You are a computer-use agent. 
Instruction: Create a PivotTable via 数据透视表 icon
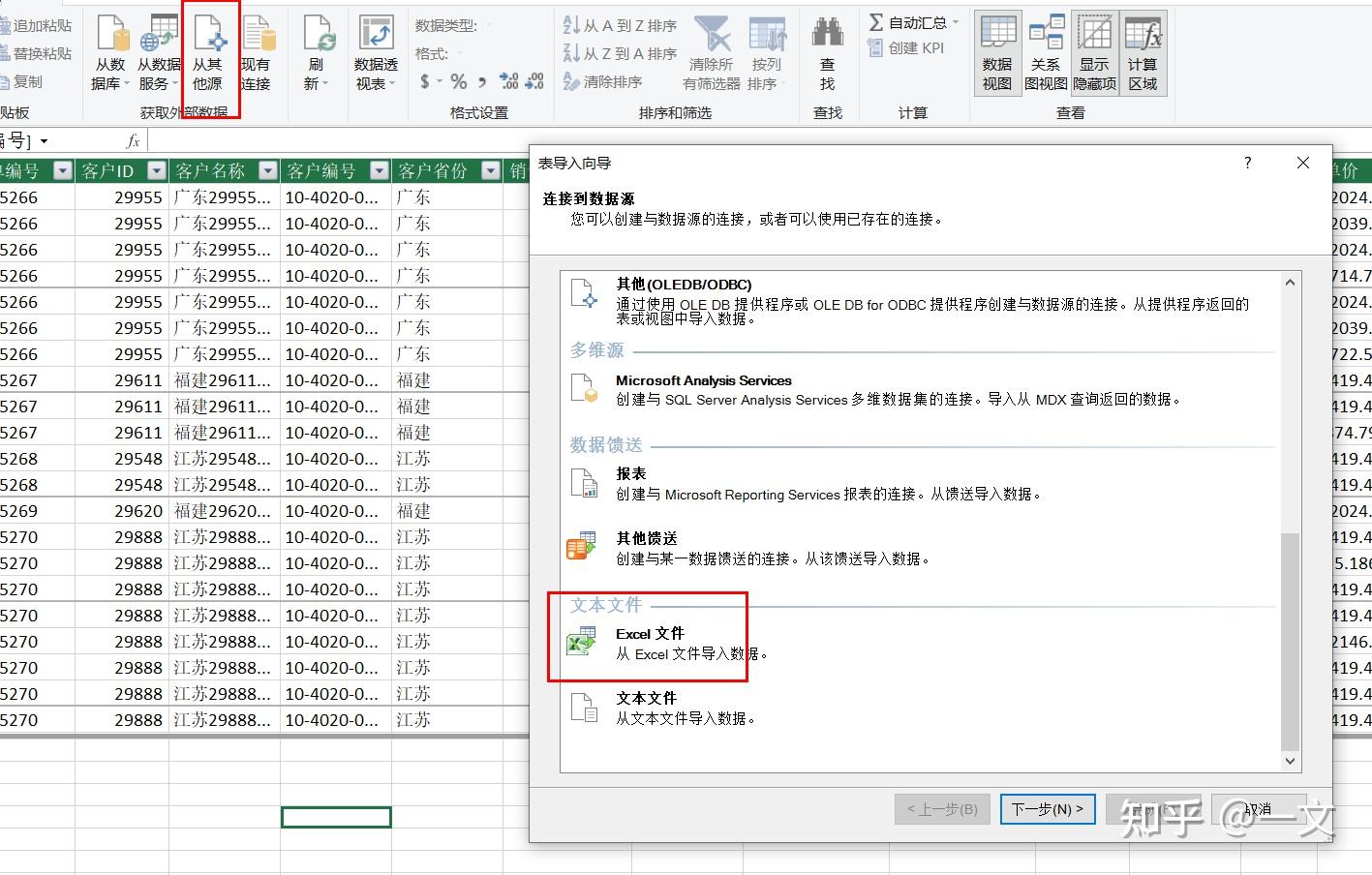(376, 53)
